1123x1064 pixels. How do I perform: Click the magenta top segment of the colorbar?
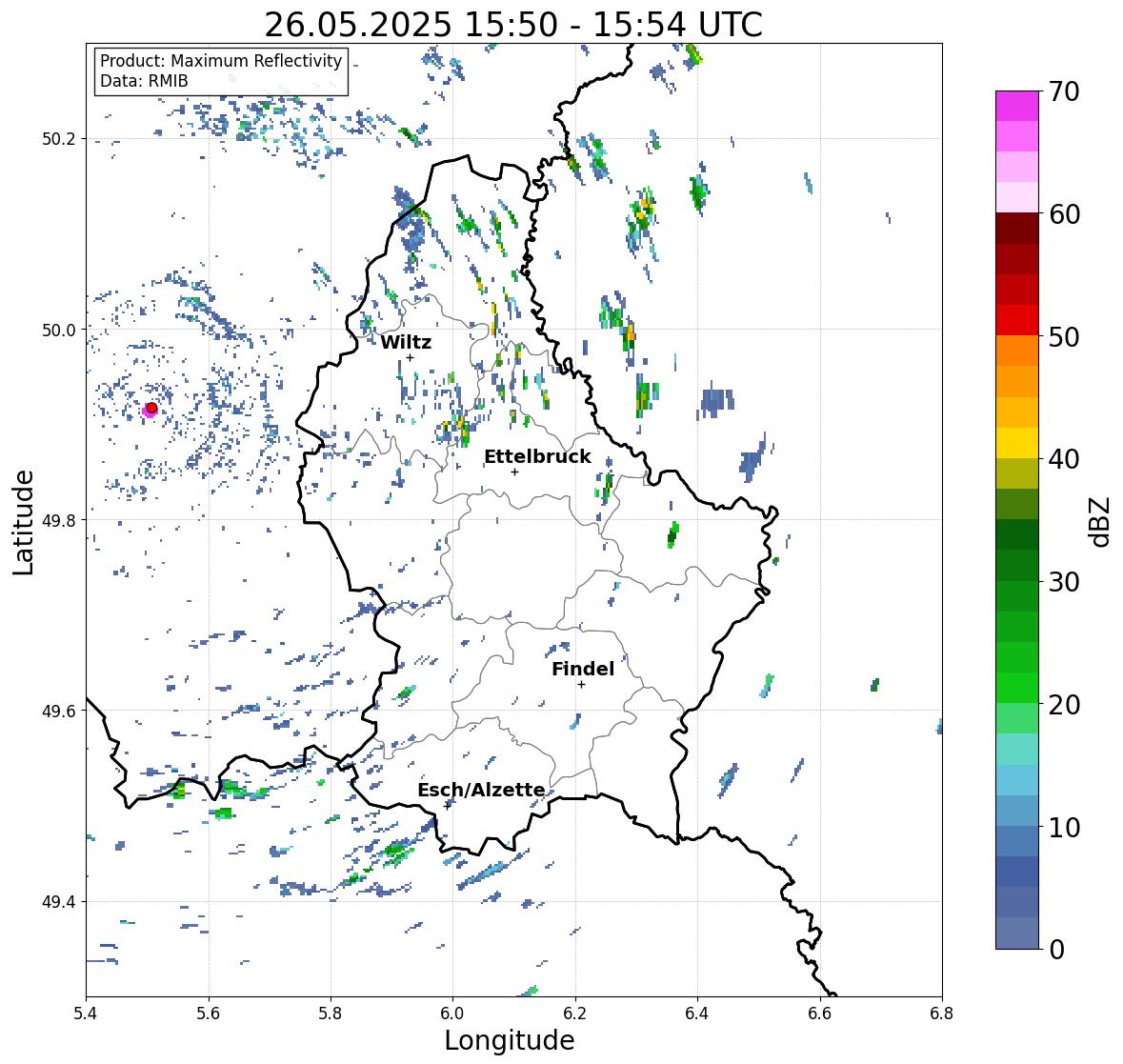tap(1017, 106)
